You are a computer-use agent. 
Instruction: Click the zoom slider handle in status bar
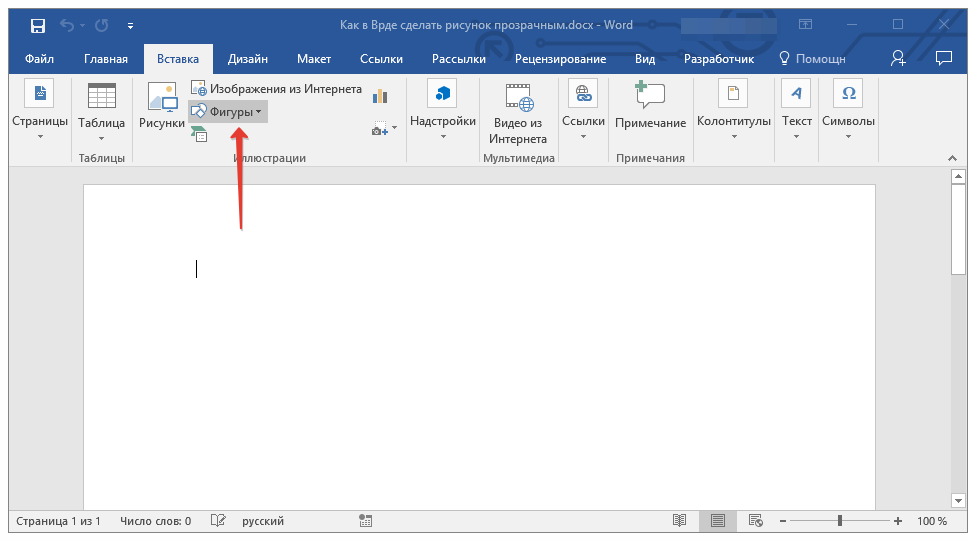pos(840,521)
